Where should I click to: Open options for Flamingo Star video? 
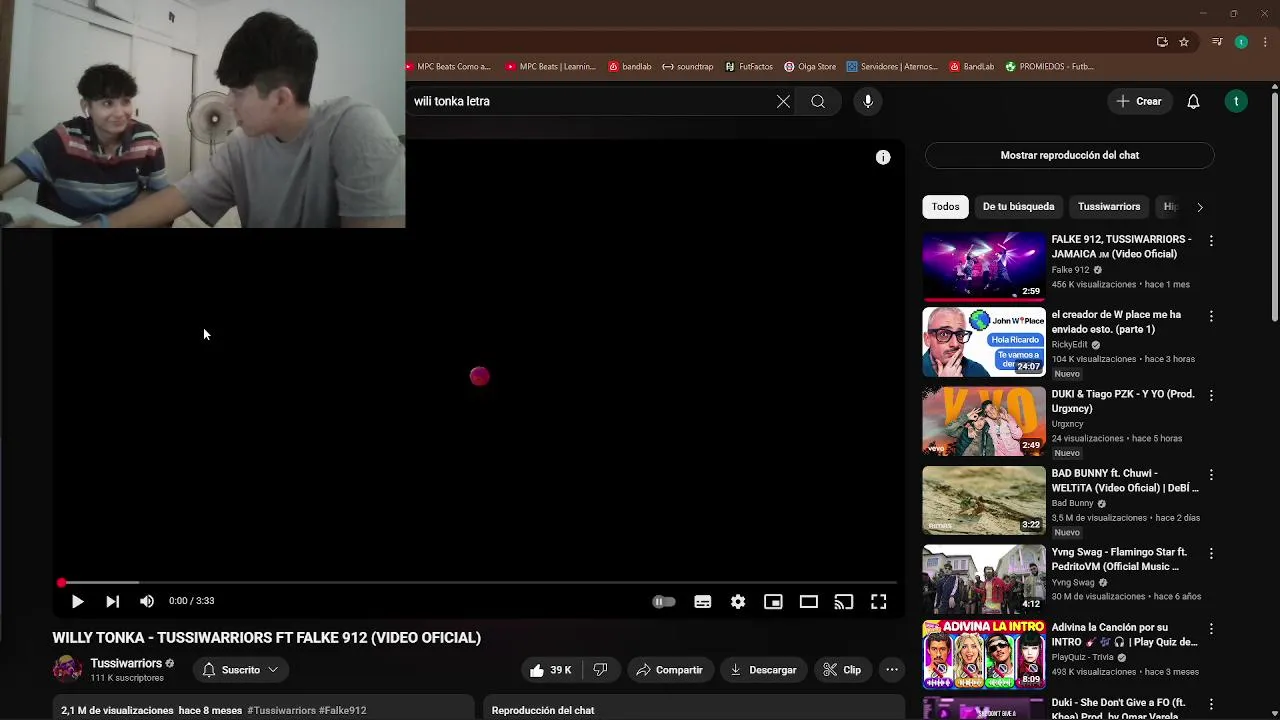coord(1211,553)
